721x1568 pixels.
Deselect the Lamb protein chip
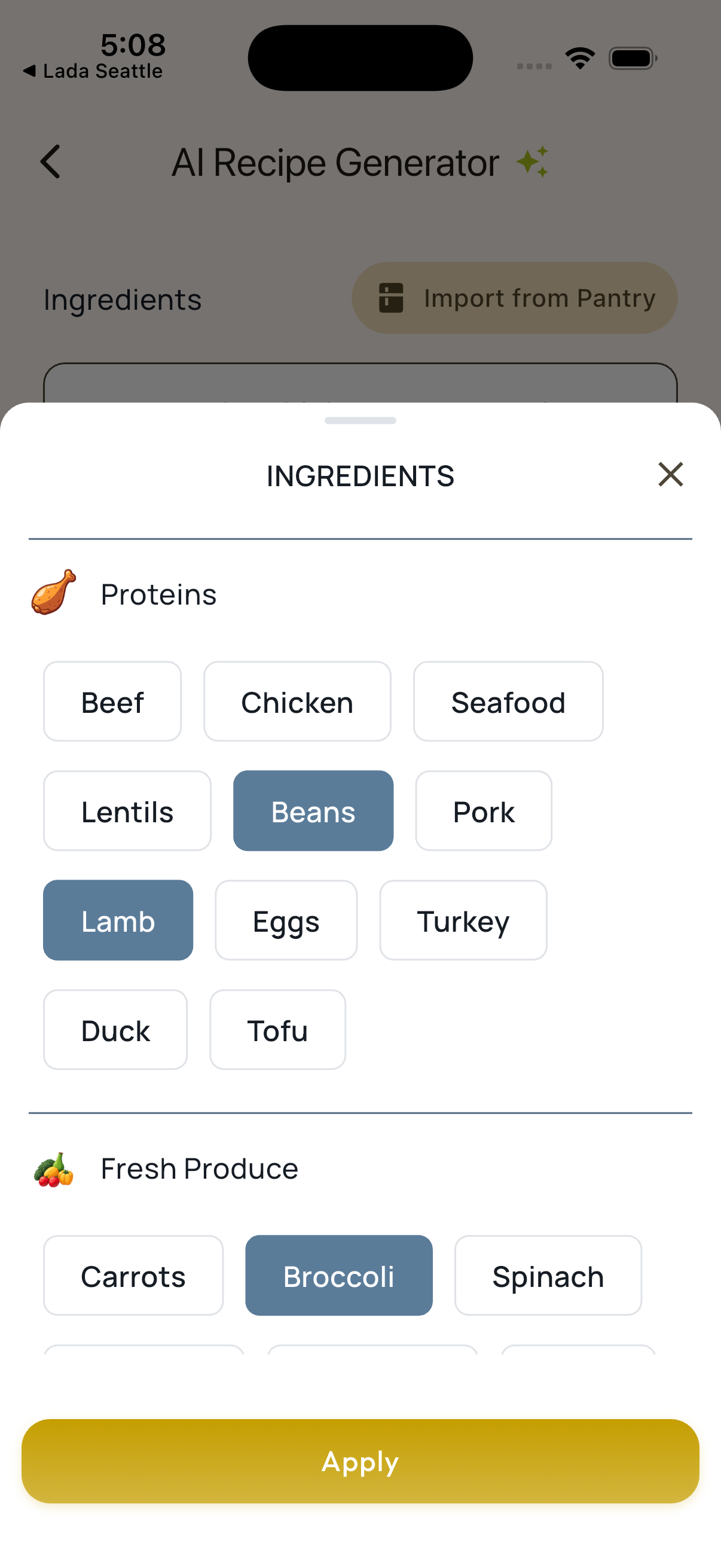tap(117, 920)
